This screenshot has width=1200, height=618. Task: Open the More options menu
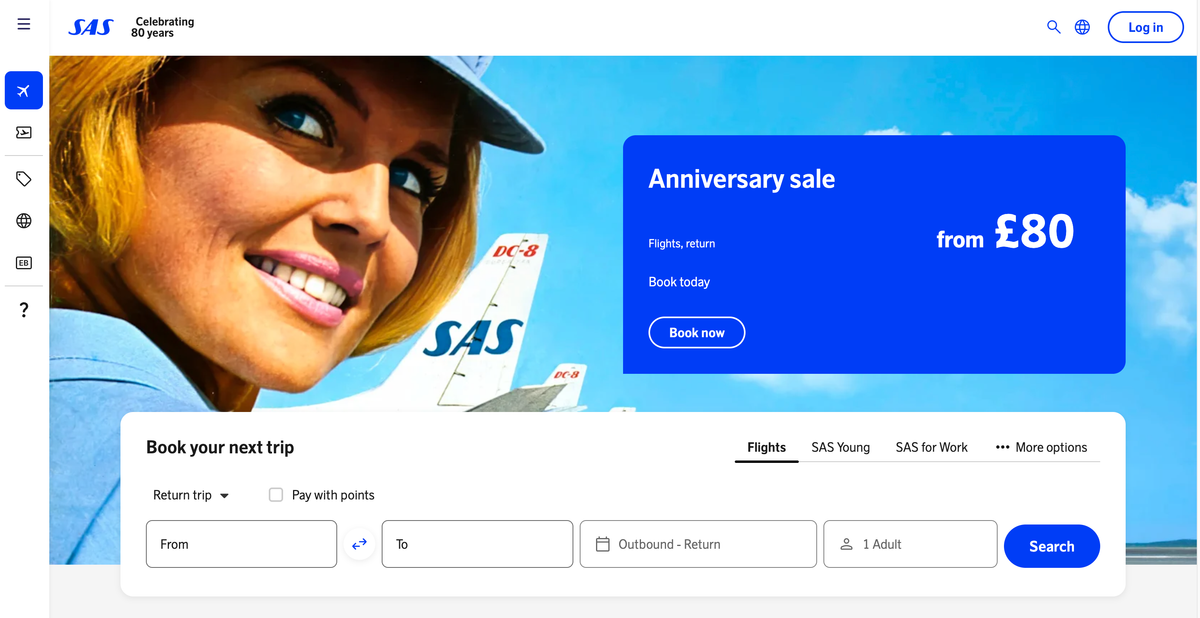pyautogui.click(x=1041, y=447)
